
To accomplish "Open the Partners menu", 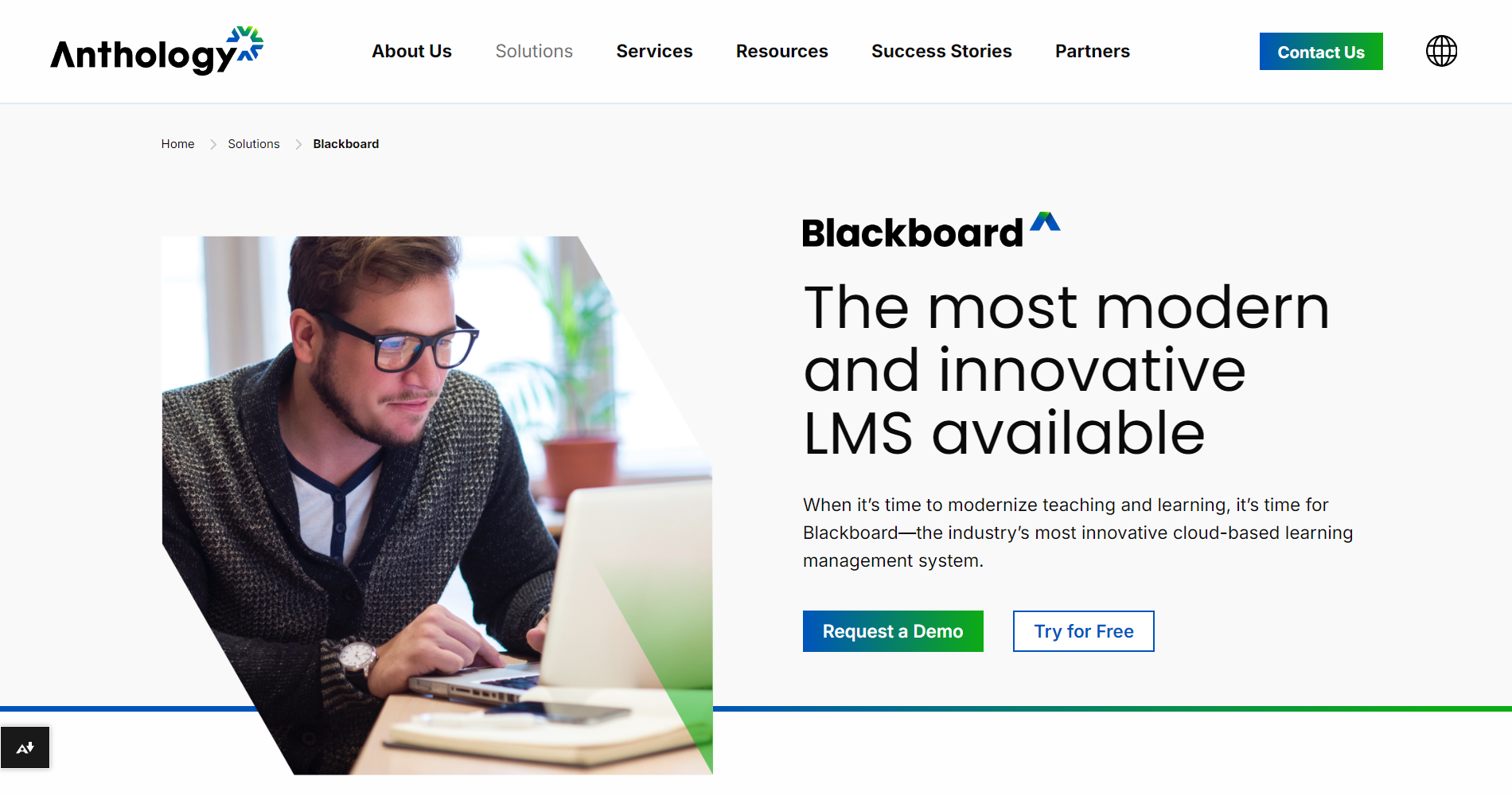I will 1092,51.
